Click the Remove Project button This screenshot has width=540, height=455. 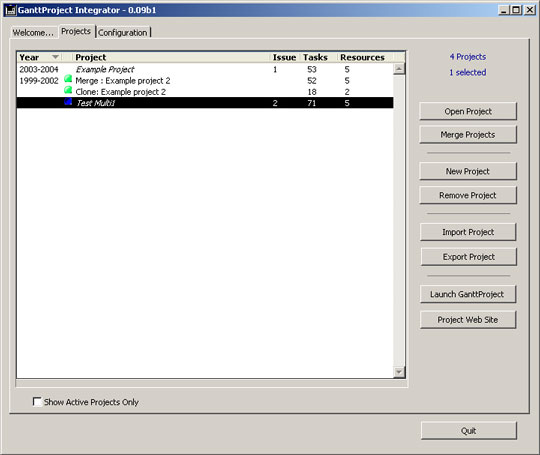coord(468,195)
